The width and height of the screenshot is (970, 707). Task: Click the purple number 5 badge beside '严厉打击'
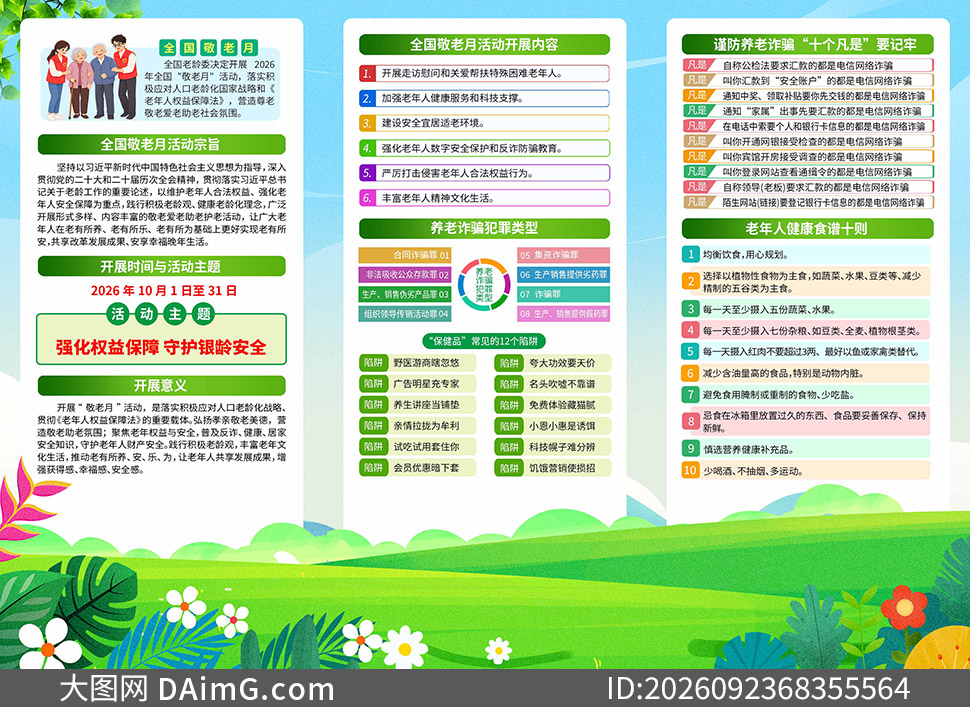click(x=367, y=173)
